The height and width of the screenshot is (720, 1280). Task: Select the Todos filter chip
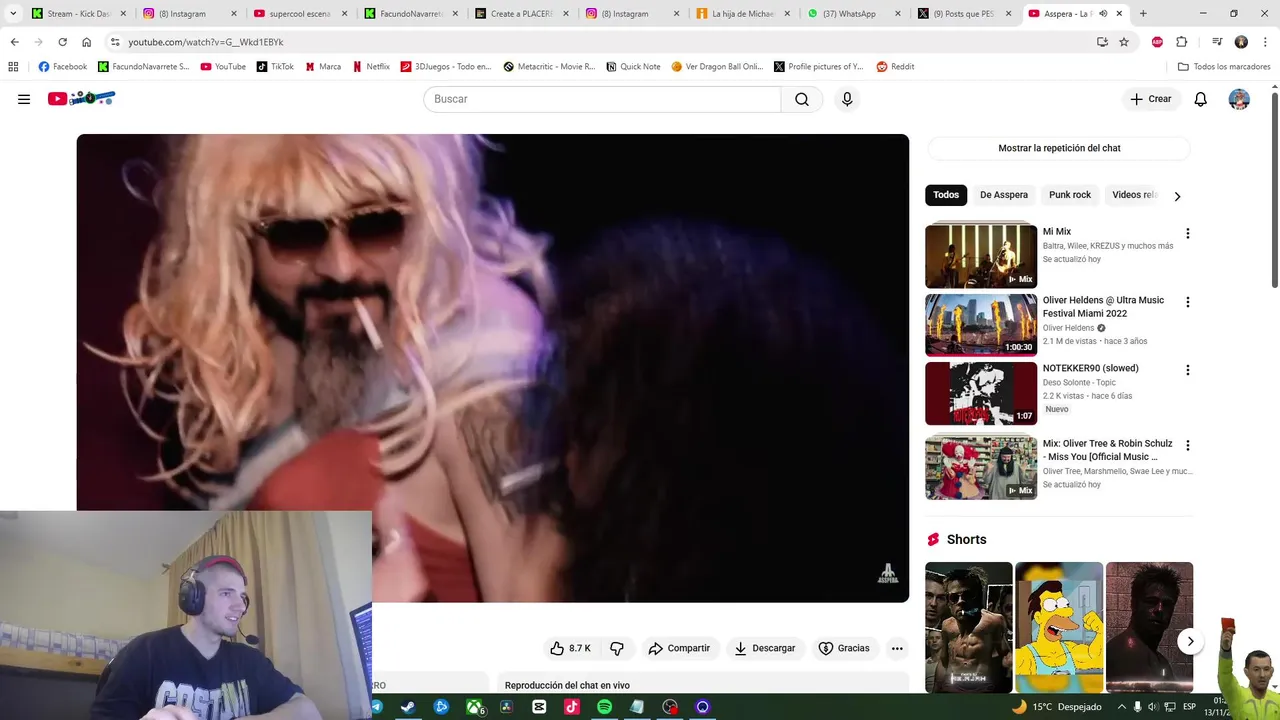pyautogui.click(x=946, y=195)
